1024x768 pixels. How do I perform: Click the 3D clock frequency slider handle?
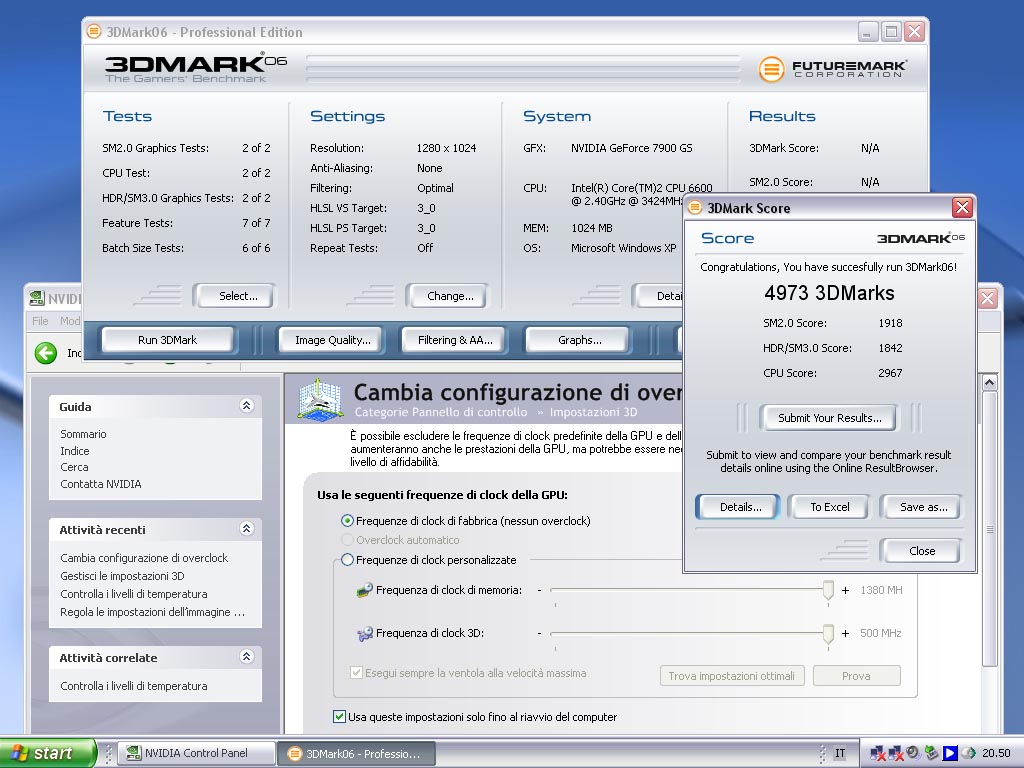[828, 633]
